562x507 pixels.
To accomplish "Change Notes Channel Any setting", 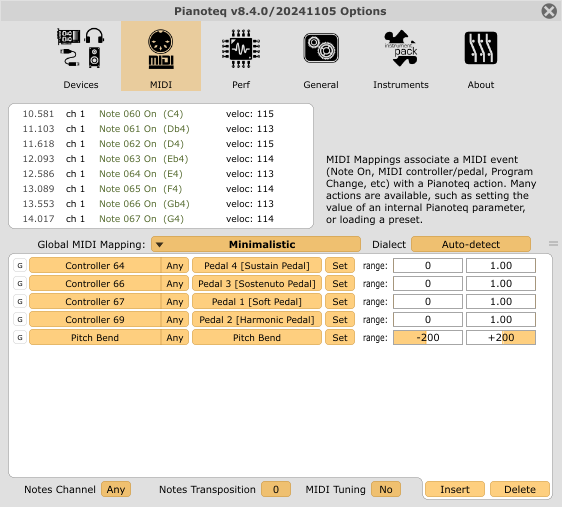I will point(116,489).
